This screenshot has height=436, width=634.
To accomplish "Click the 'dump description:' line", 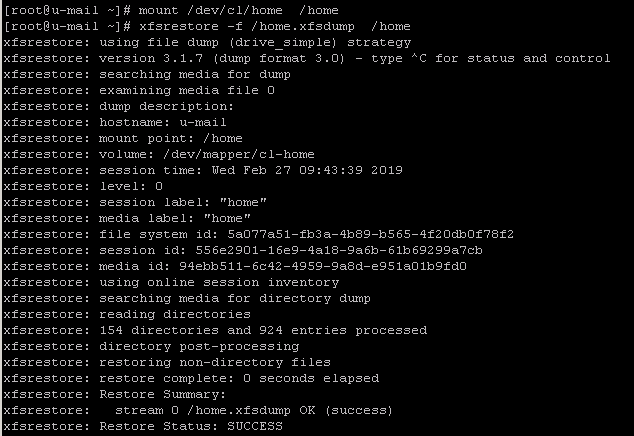I will 118,106.
